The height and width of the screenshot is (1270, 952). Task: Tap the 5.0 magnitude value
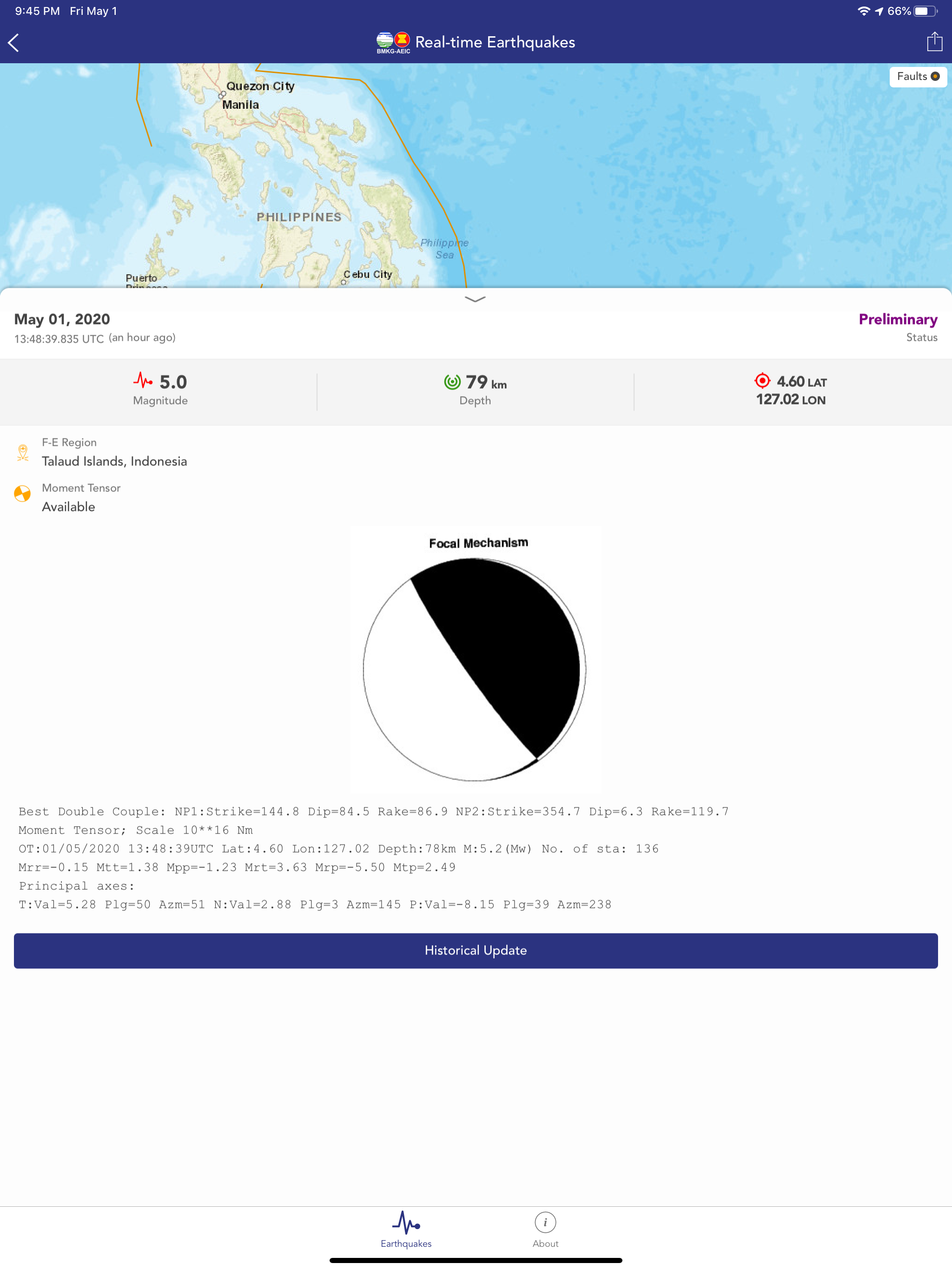173,382
